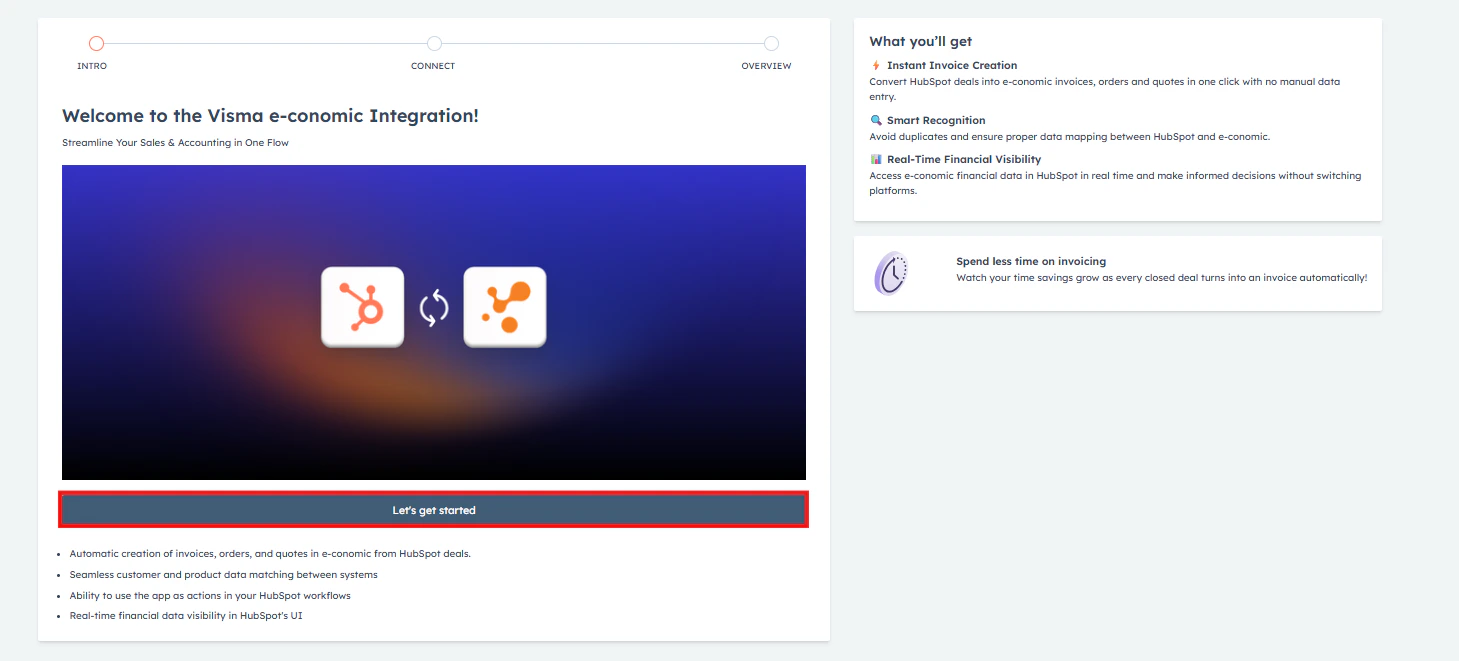Click the 'Ability to use the app as actions' bullet
The height and width of the screenshot is (661, 1459).
click(x=210, y=595)
